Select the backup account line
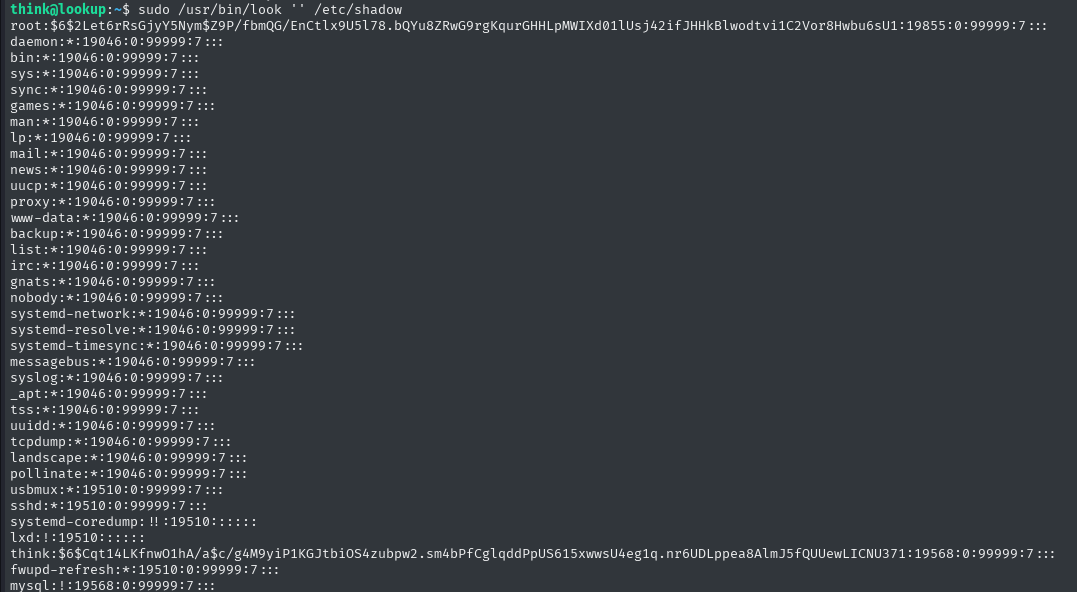Image resolution: width=1077 pixels, height=592 pixels. [117, 234]
